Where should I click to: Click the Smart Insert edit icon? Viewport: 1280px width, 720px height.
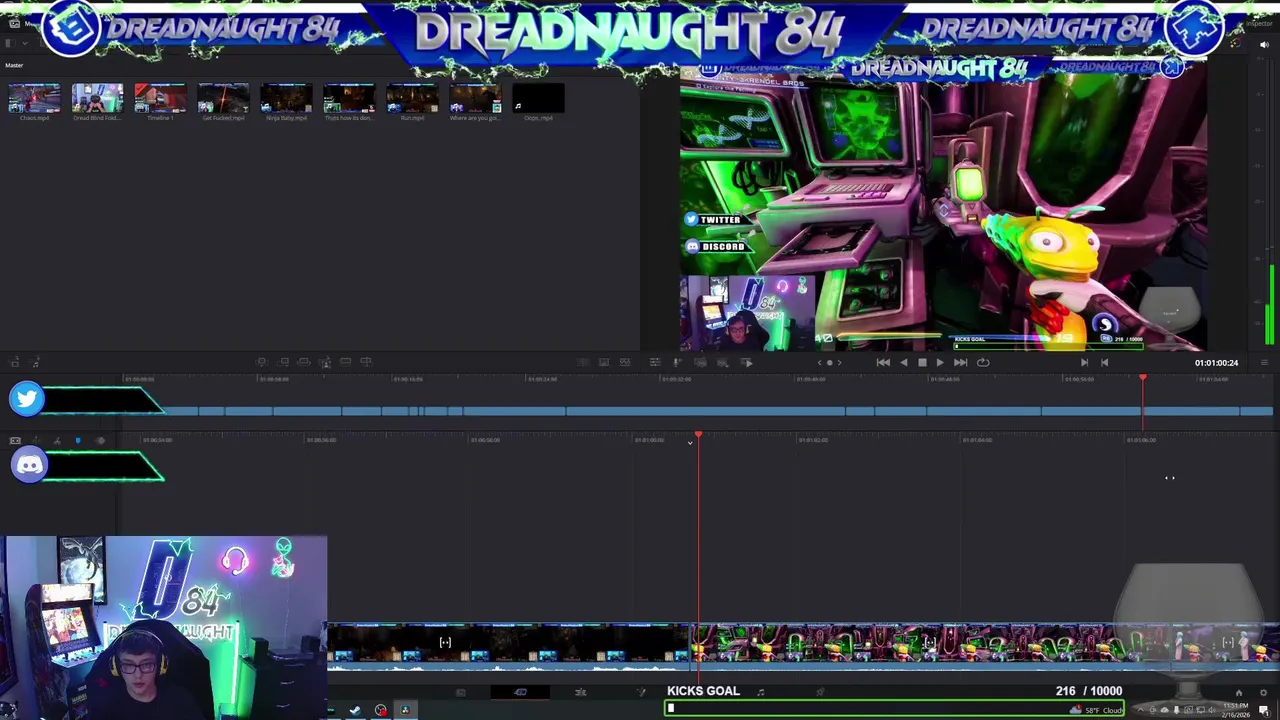(262, 362)
